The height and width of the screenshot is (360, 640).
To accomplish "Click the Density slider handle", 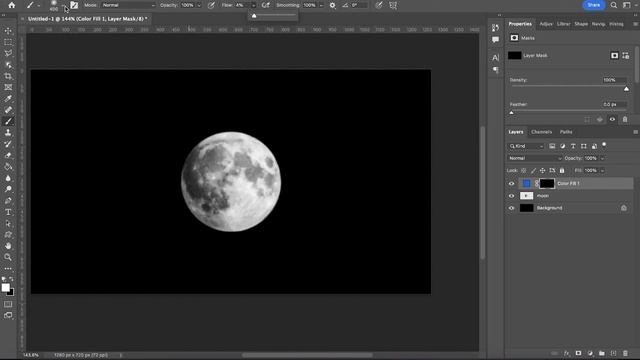I will (626, 89).
